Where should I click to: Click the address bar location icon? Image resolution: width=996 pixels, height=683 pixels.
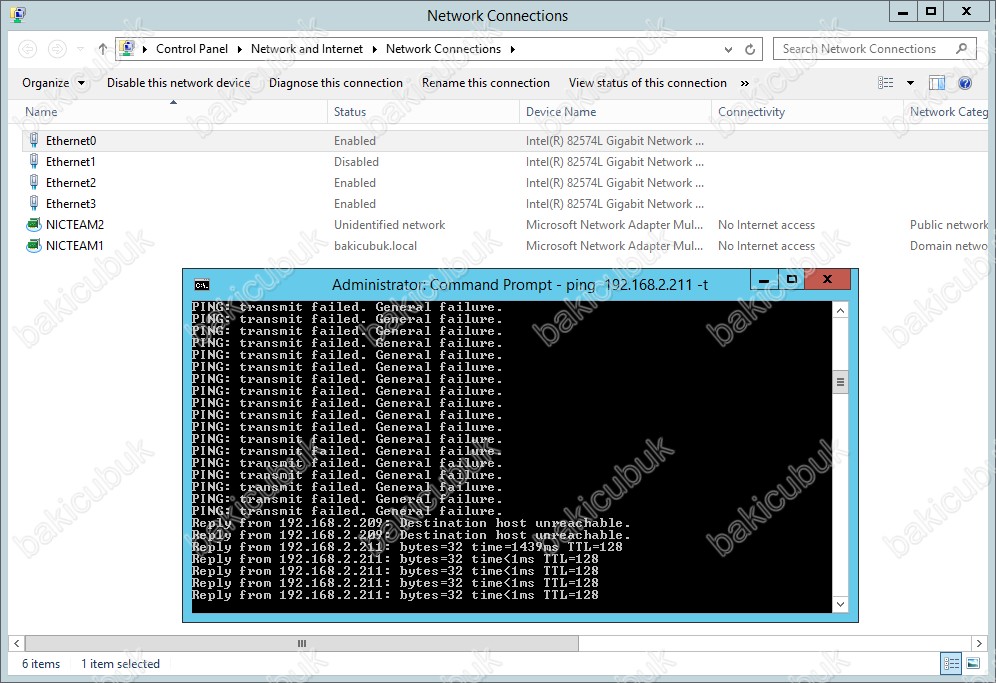[x=128, y=48]
